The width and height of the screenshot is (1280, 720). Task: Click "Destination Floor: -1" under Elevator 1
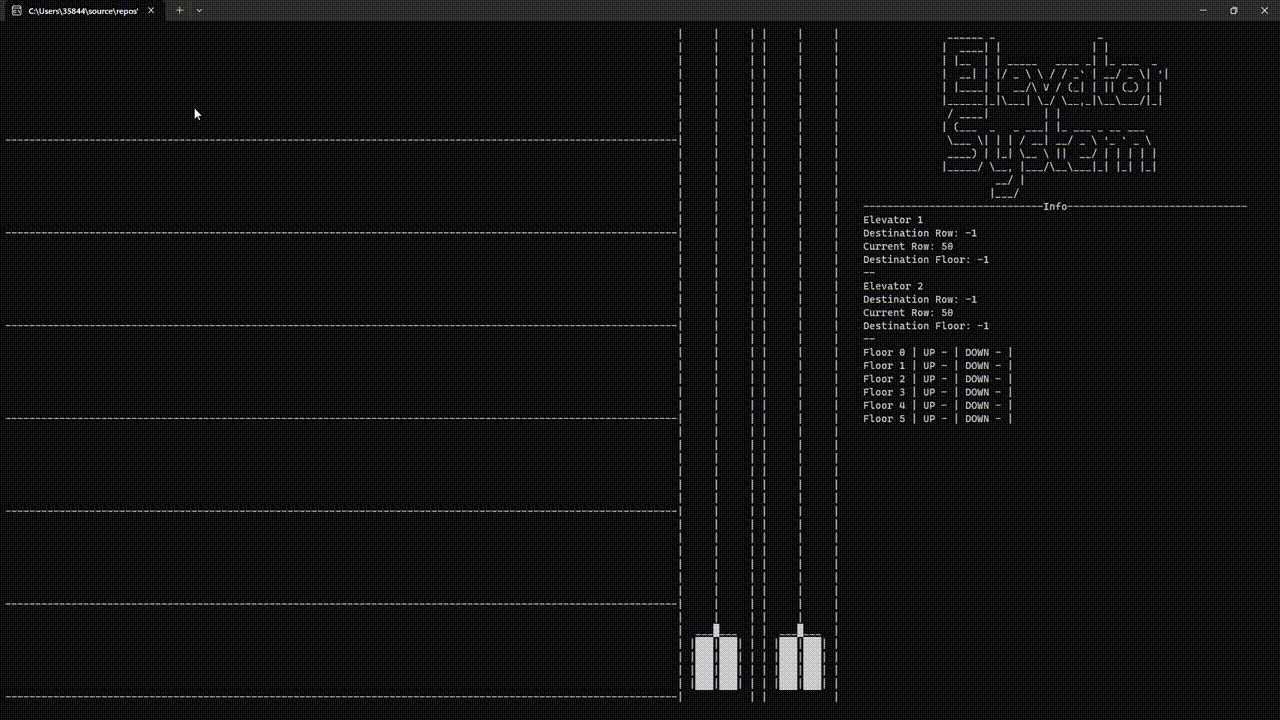[x=926, y=259]
